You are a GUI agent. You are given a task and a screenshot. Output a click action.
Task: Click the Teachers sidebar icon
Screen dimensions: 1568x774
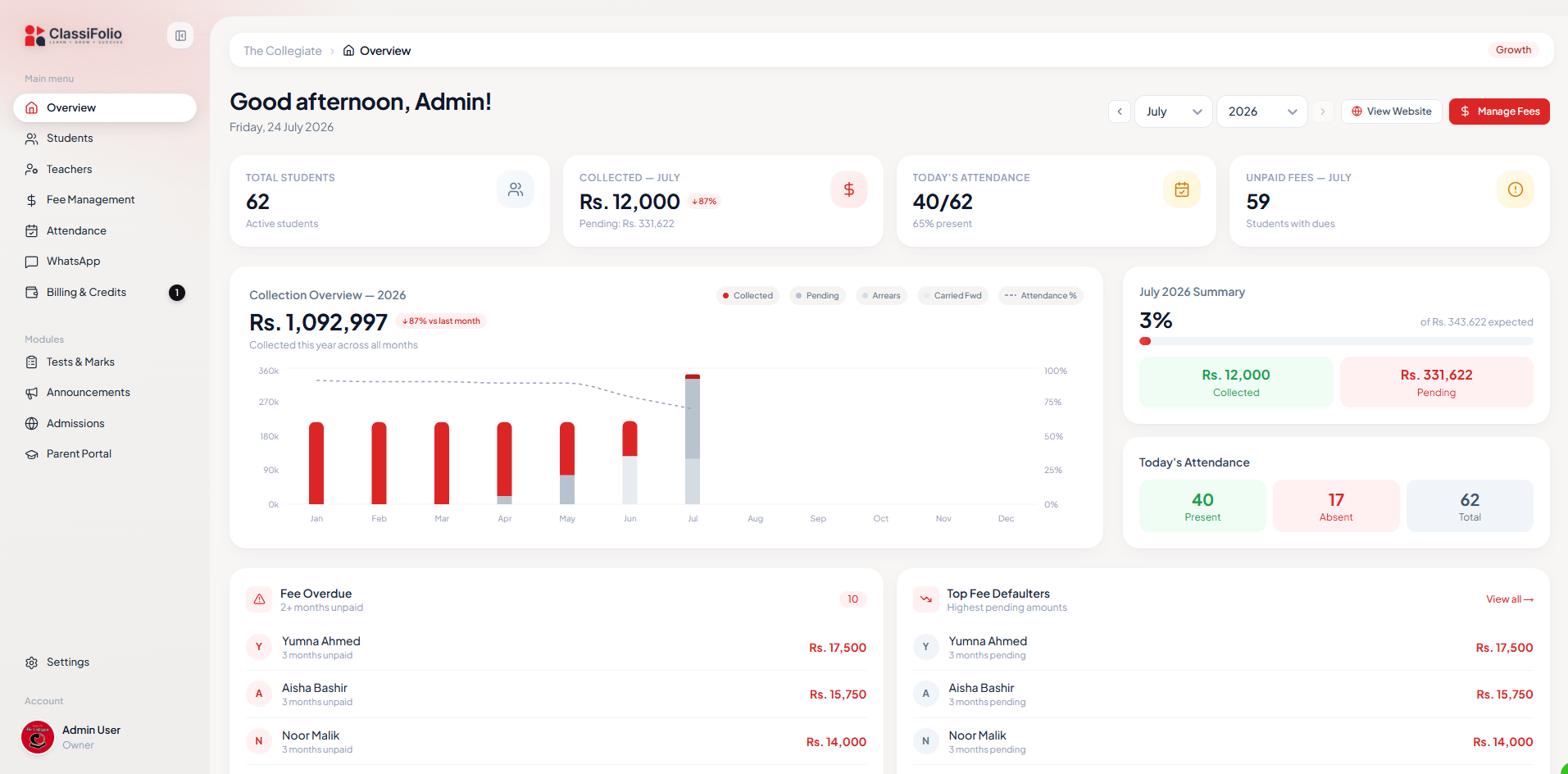point(32,169)
